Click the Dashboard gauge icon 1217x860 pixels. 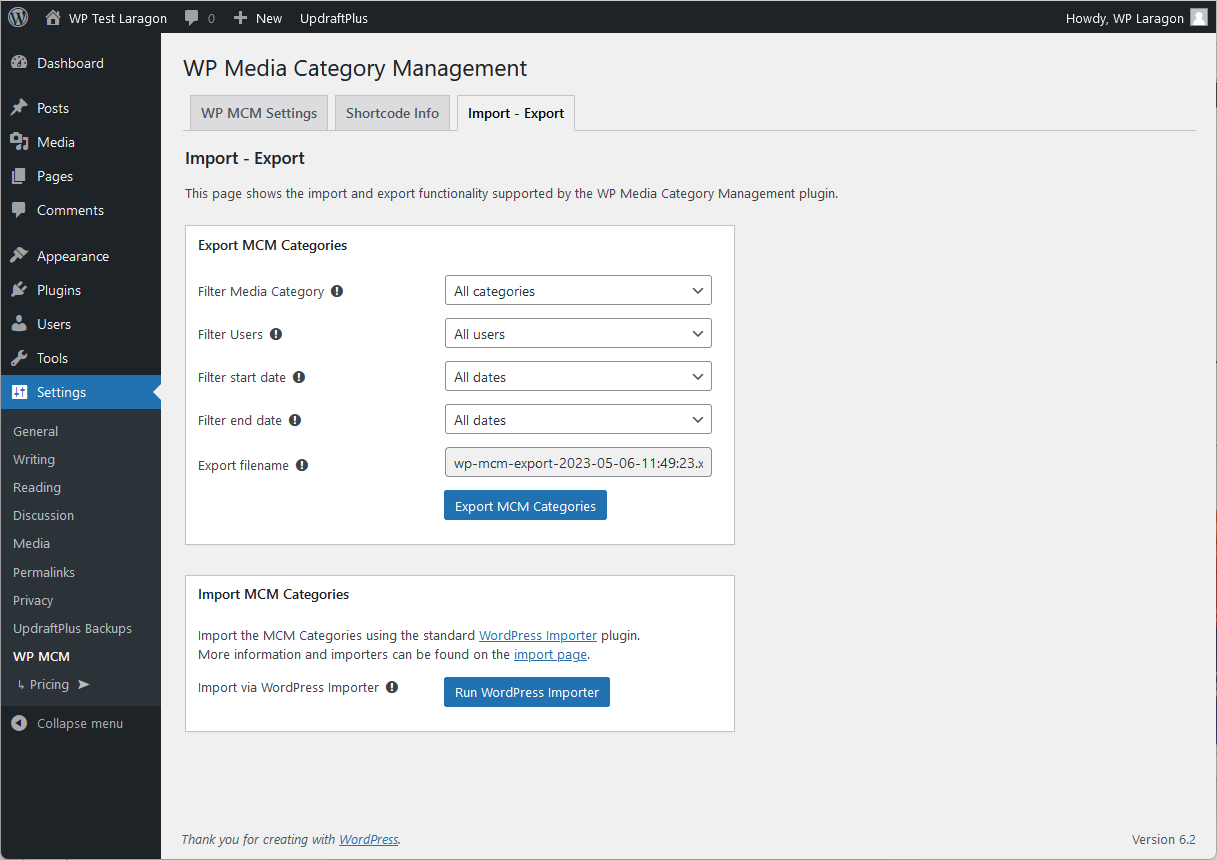click(x=19, y=63)
